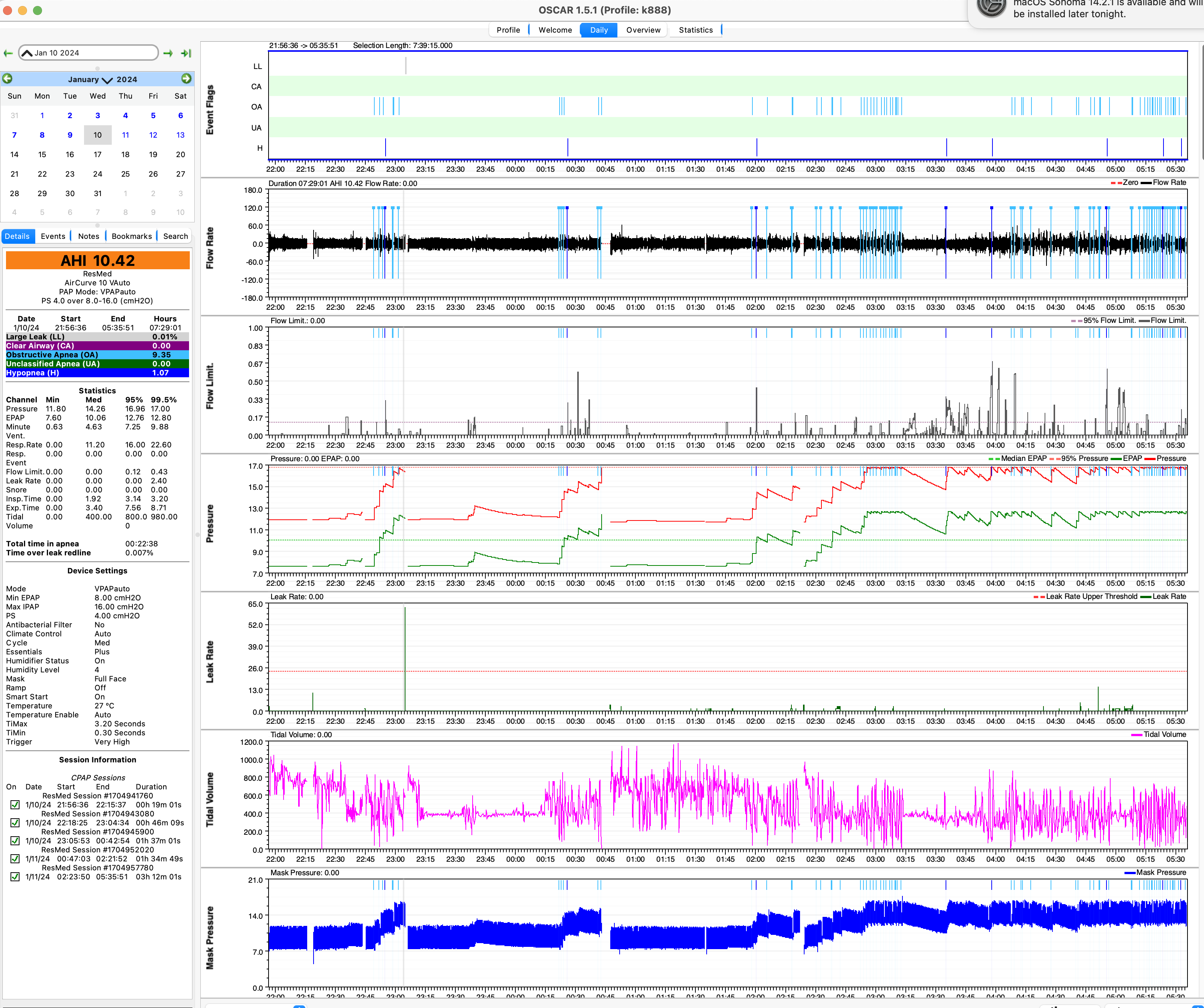Viewport: 1204px width, 1008px height.
Task: Click the orange AHI 10.42 banner
Action: (98, 260)
